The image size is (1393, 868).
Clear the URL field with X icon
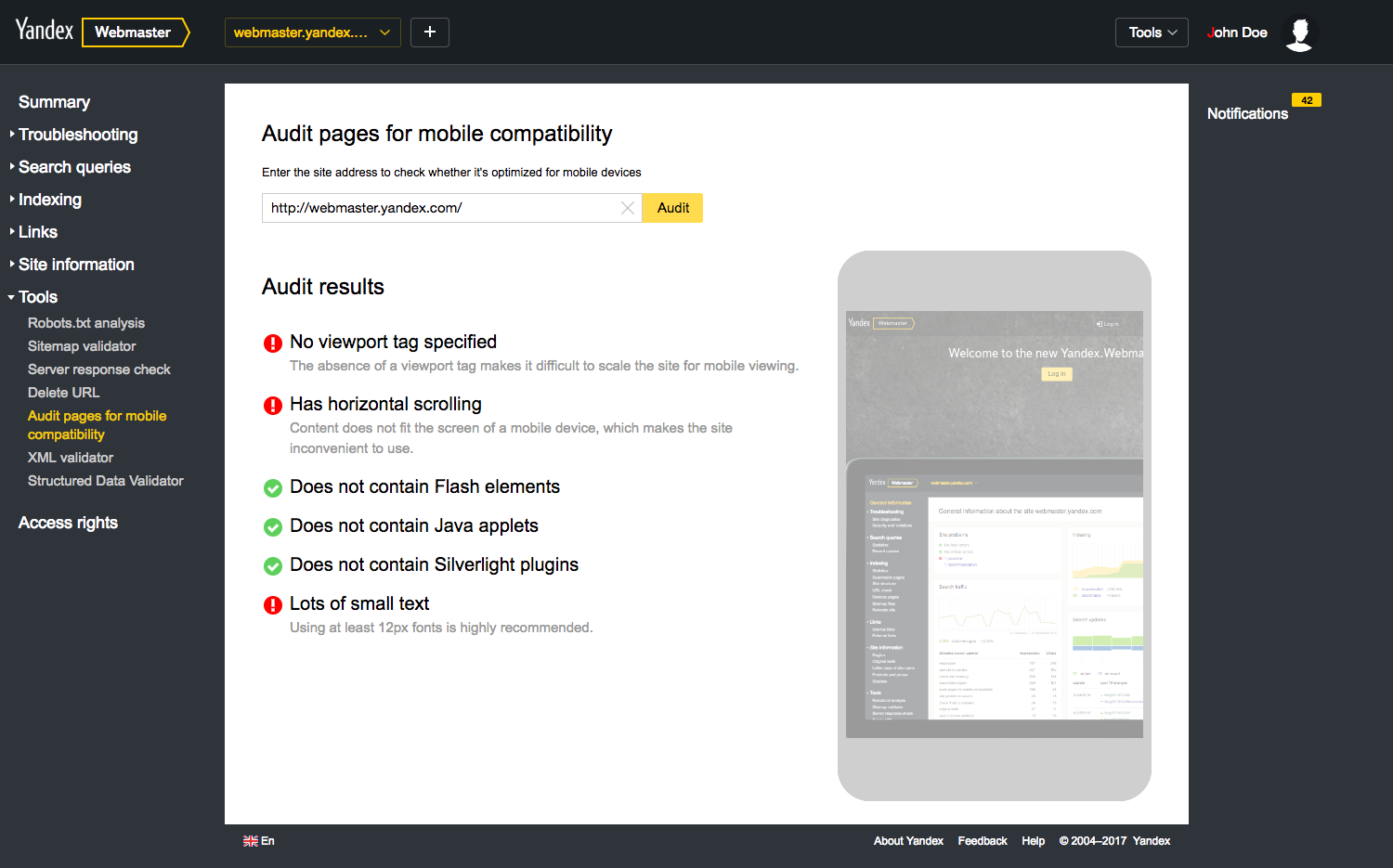pos(628,208)
